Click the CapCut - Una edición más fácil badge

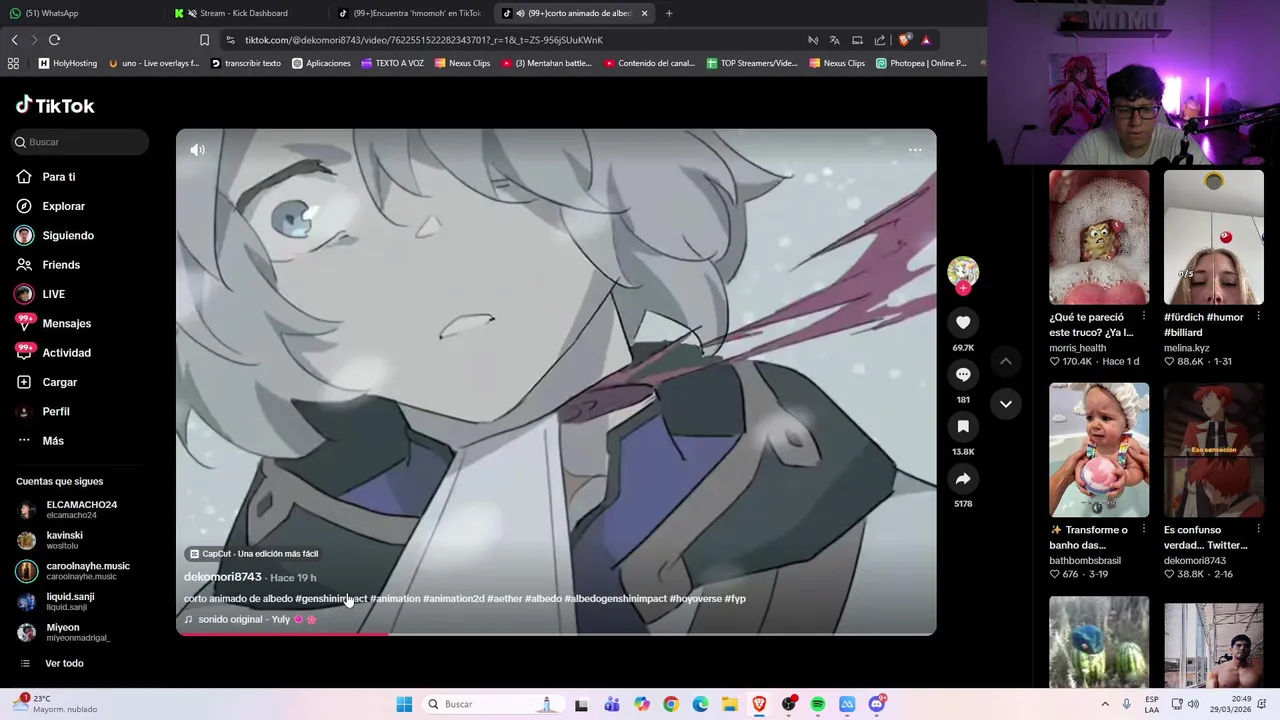(254, 554)
